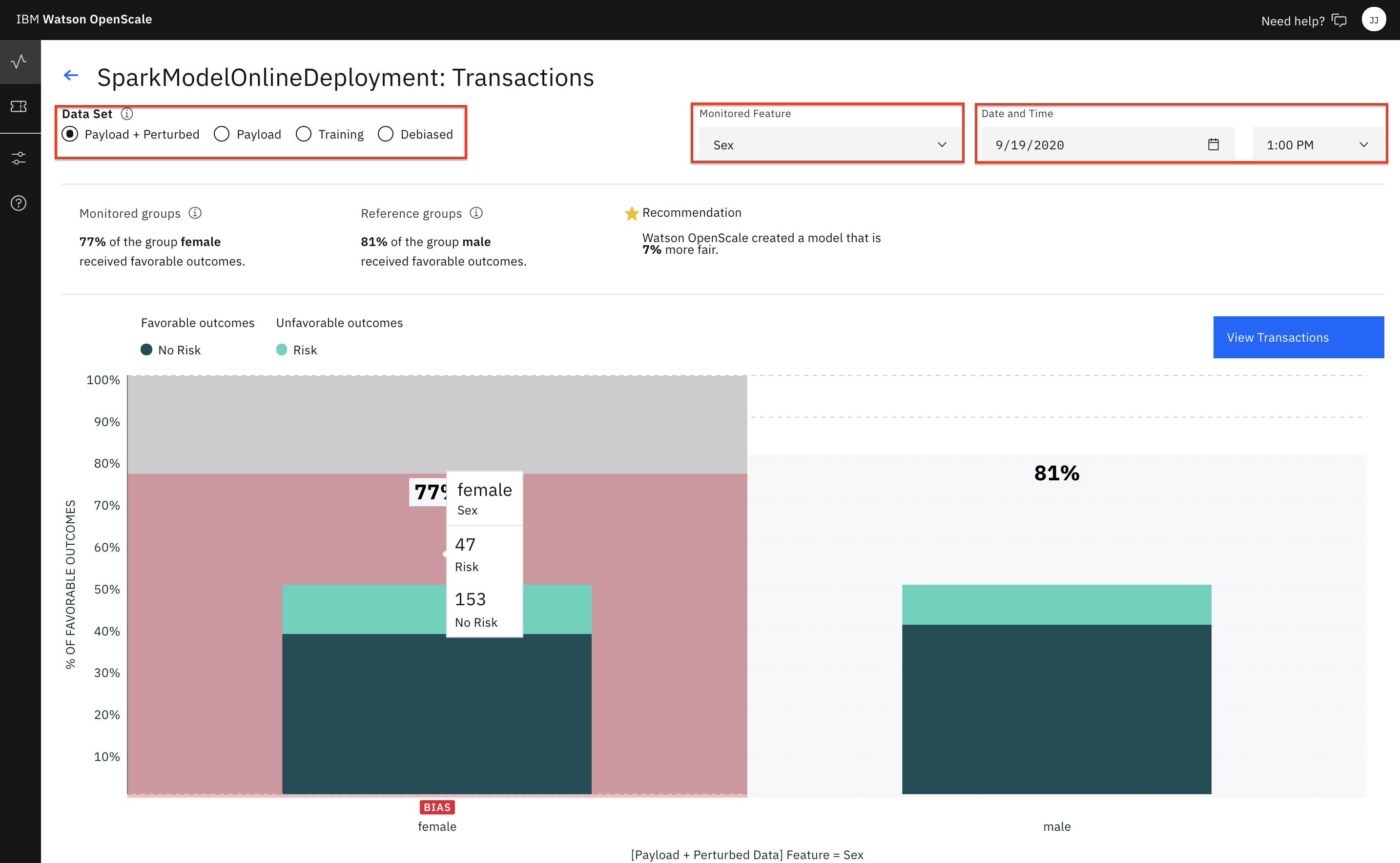The height and width of the screenshot is (863, 1400).
Task: Open the chat support bubble in the header
Action: click(x=1339, y=20)
